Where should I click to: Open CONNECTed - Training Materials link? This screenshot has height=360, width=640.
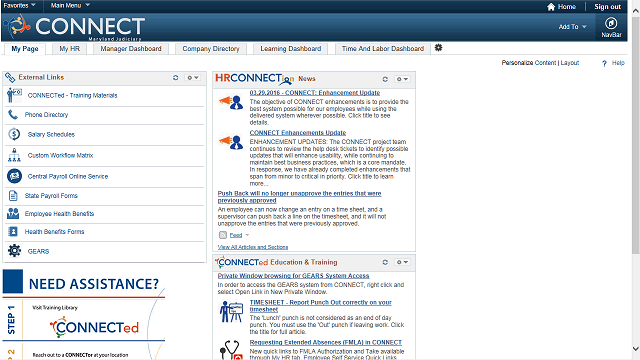click(x=72, y=96)
